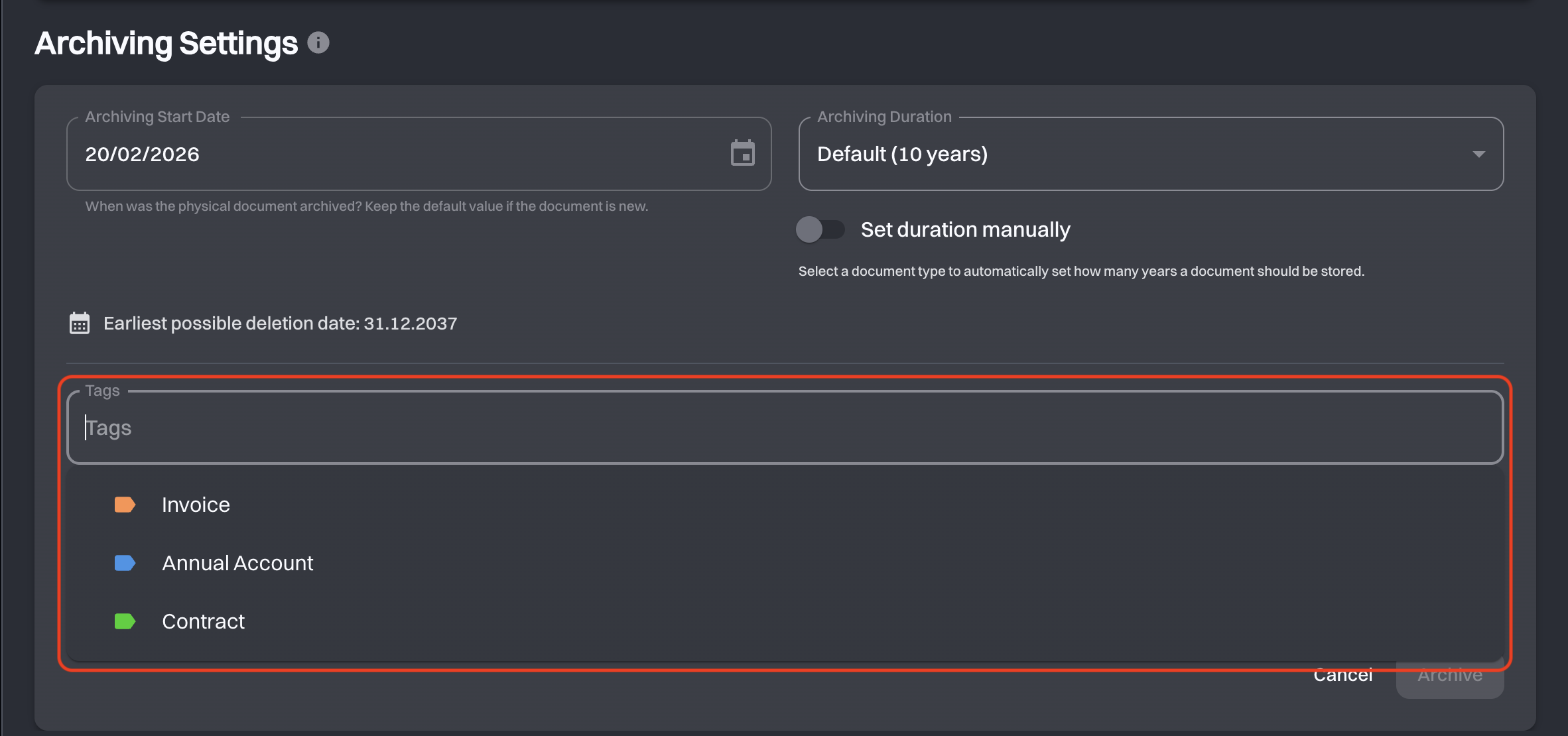Viewport: 1568px width, 736px height.
Task: Click the start date helper text
Action: coord(366,206)
